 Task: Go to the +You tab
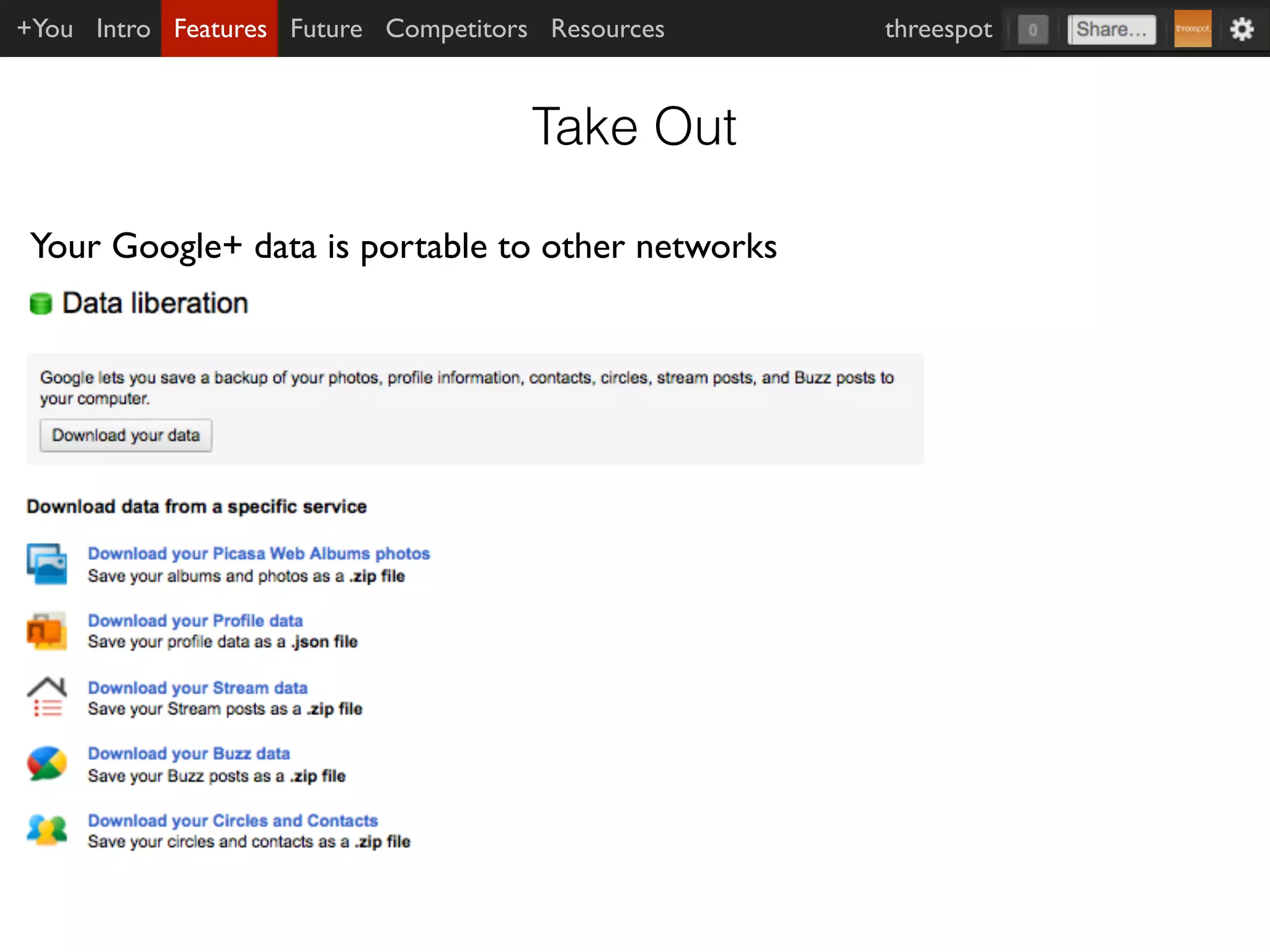(45, 29)
